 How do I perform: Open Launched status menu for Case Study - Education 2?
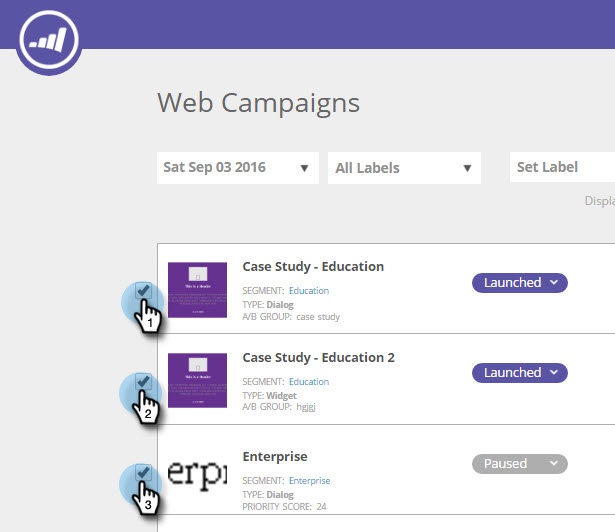(x=520, y=373)
